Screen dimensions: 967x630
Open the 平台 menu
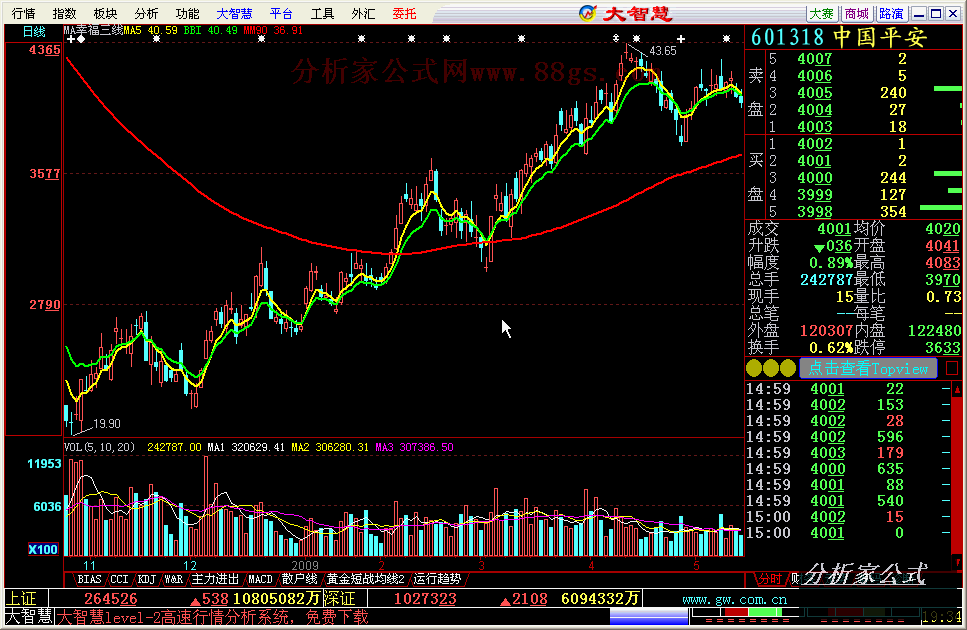tap(281, 14)
